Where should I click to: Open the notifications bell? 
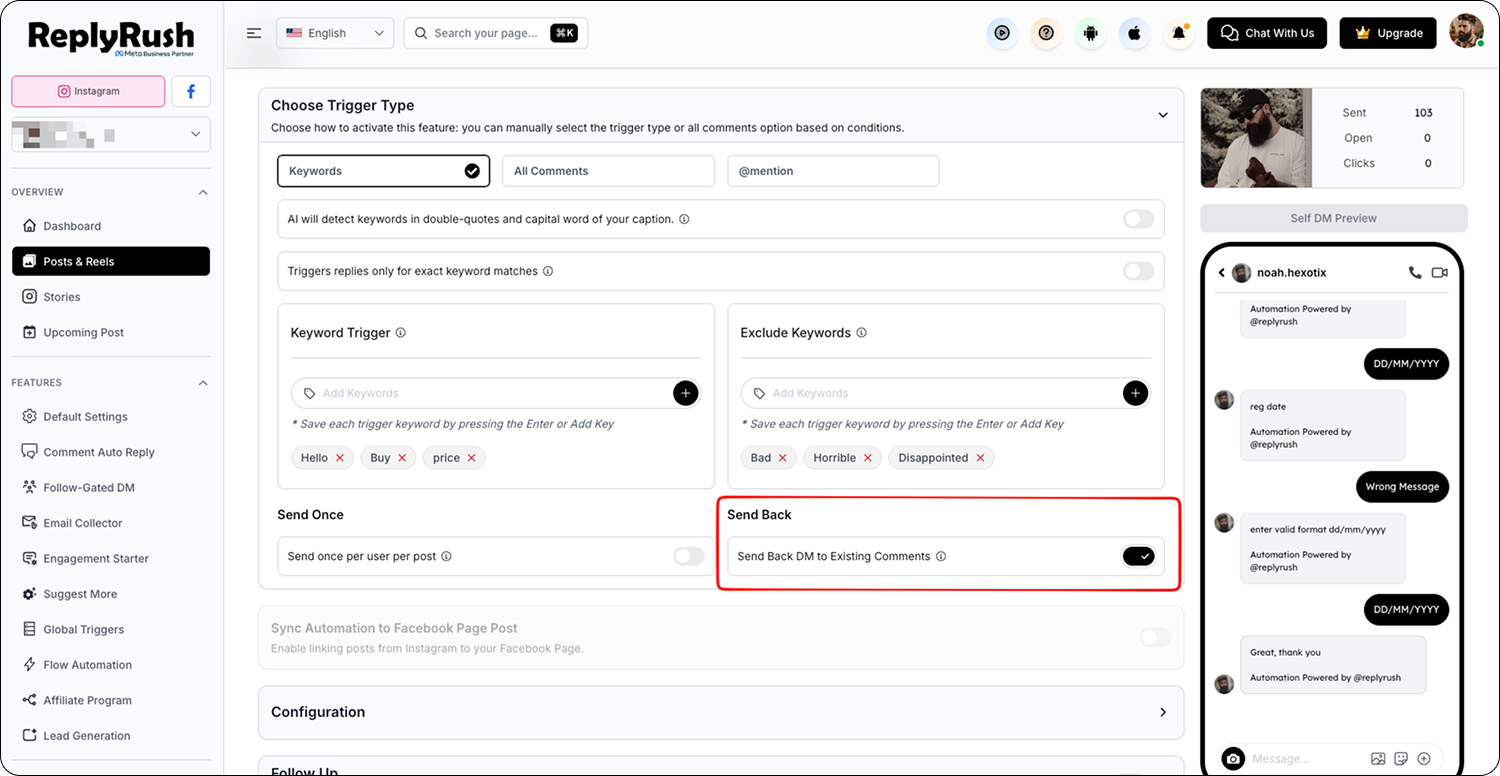click(x=1179, y=33)
